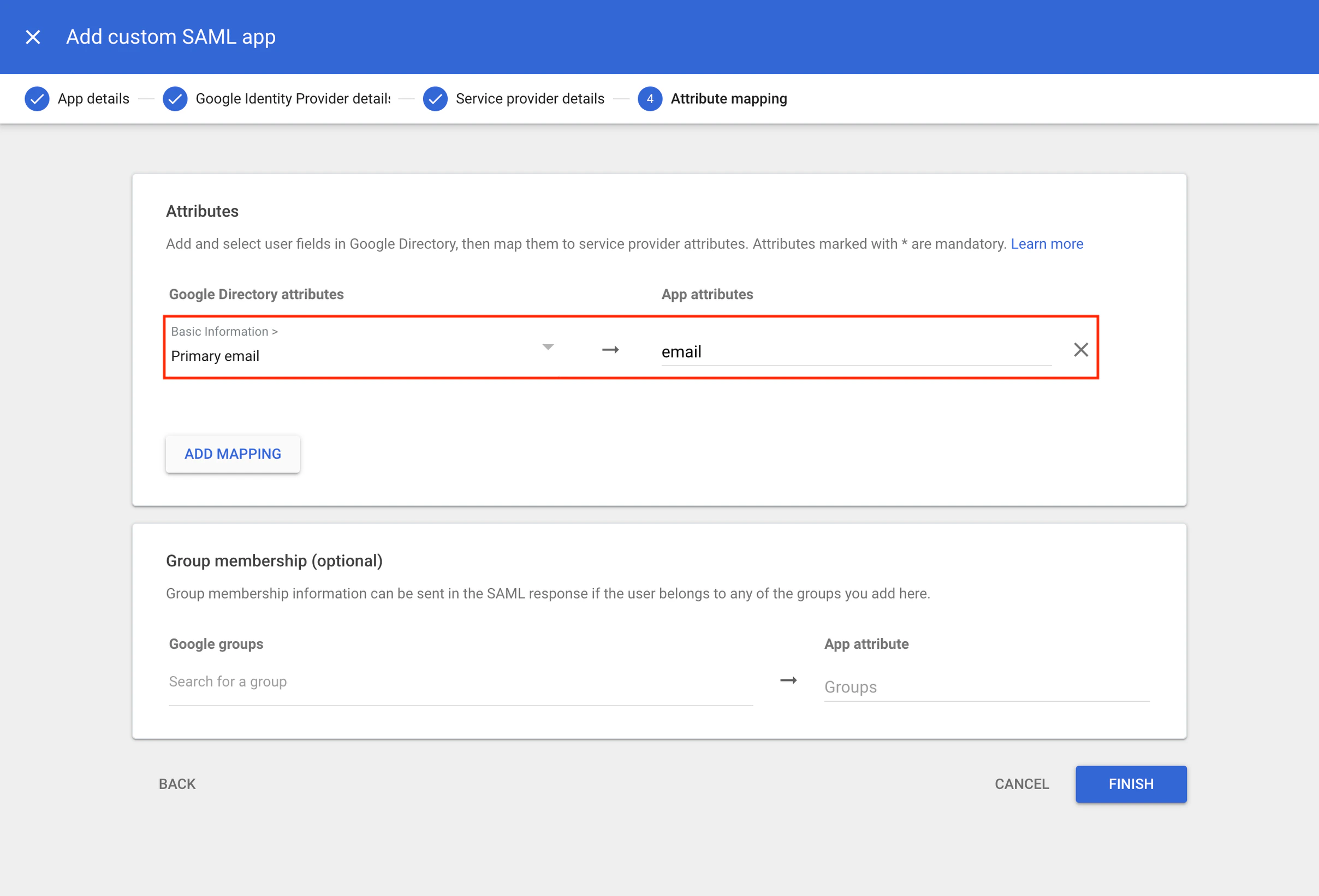Click the arrow between Primary email and email

pos(610,350)
